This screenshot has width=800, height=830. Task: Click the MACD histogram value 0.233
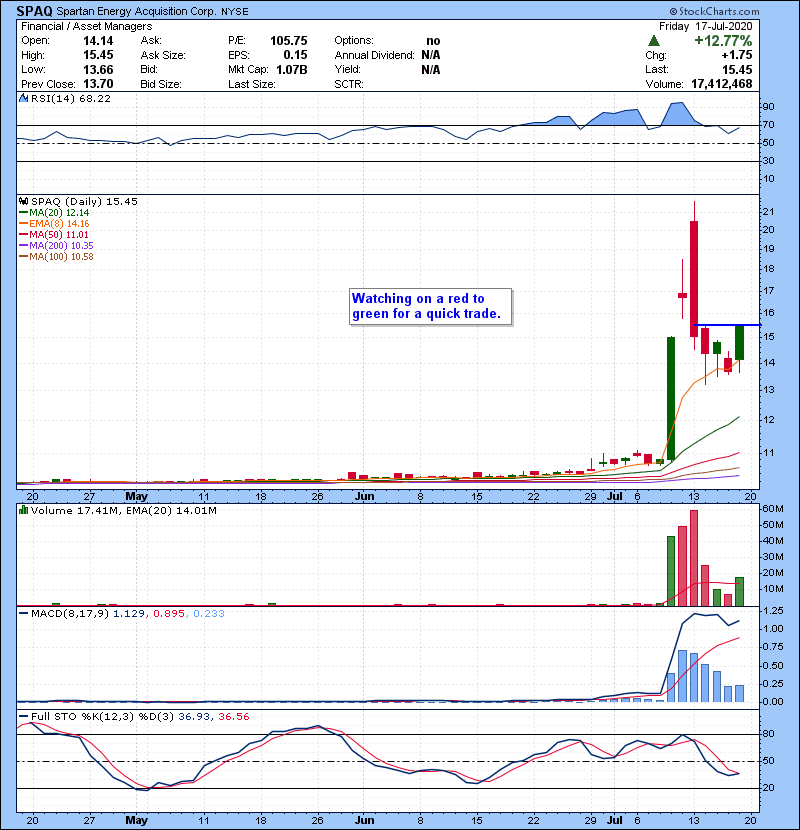pyautogui.click(x=209, y=614)
